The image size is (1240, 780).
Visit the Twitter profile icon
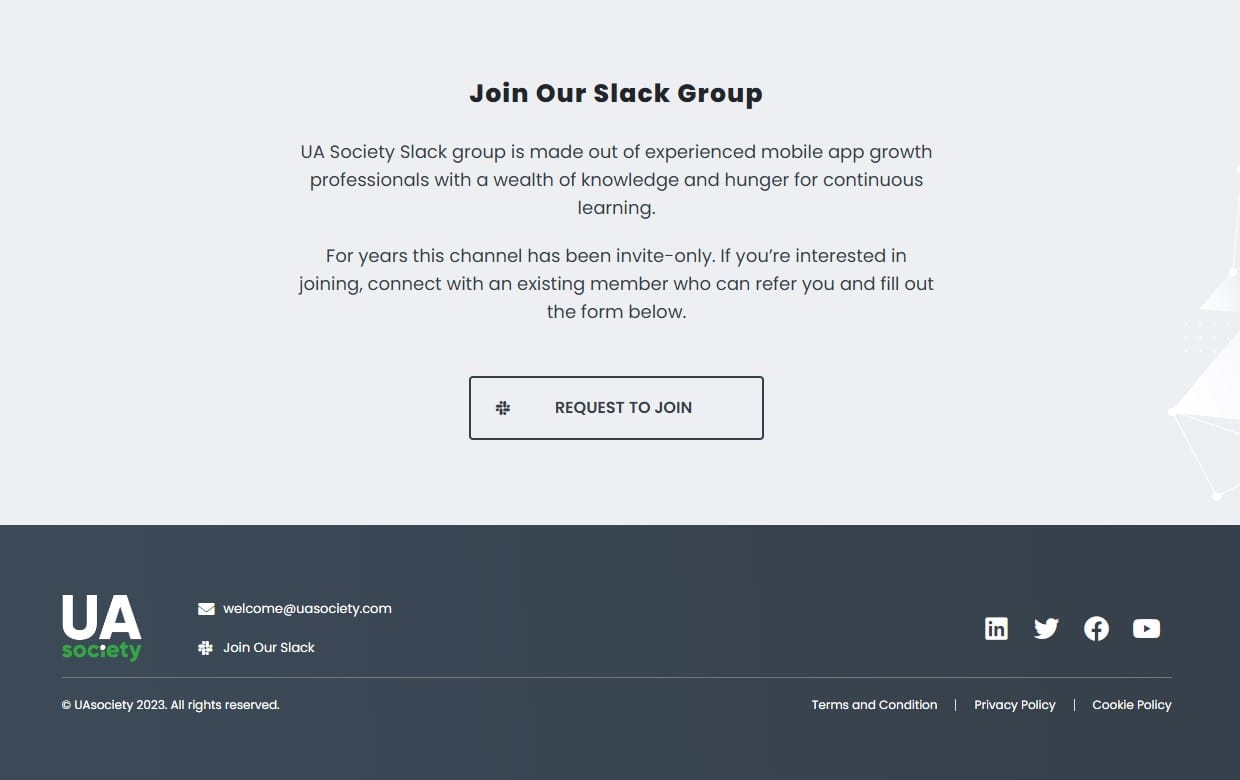1046,628
